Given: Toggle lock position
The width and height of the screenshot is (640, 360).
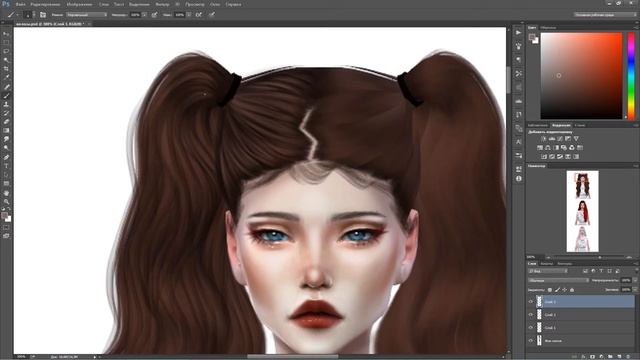Looking at the screenshot, I should click(x=564, y=290).
